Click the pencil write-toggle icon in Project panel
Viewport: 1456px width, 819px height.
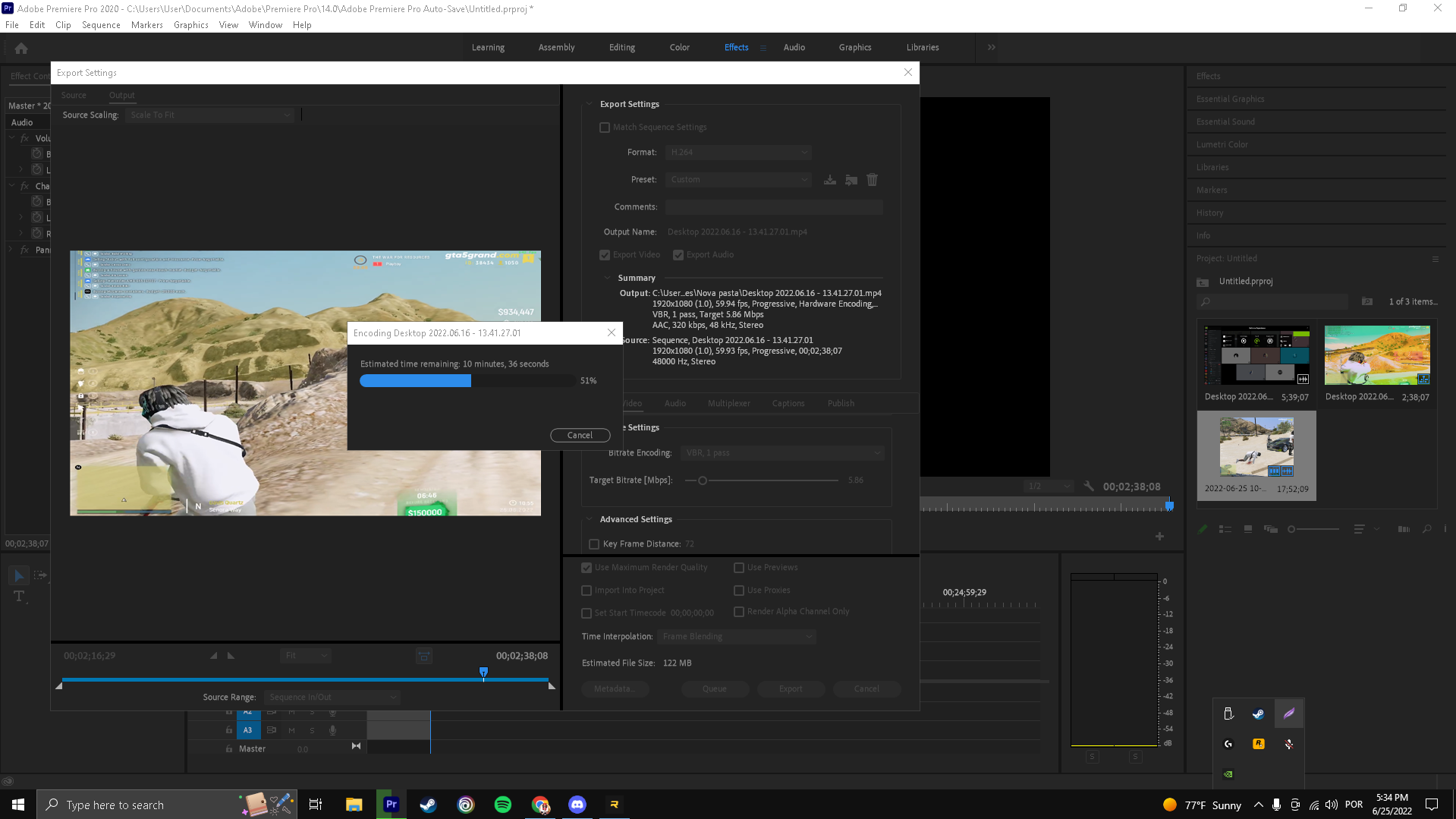[x=1202, y=529]
